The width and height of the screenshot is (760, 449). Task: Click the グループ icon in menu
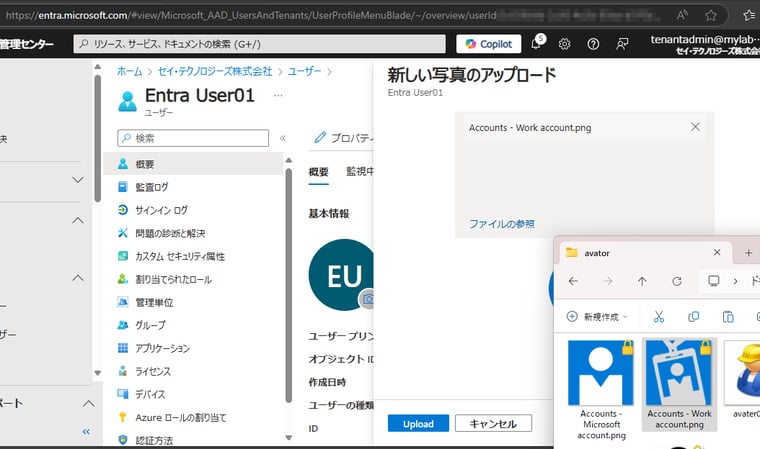pyautogui.click(x=123, y=325)
